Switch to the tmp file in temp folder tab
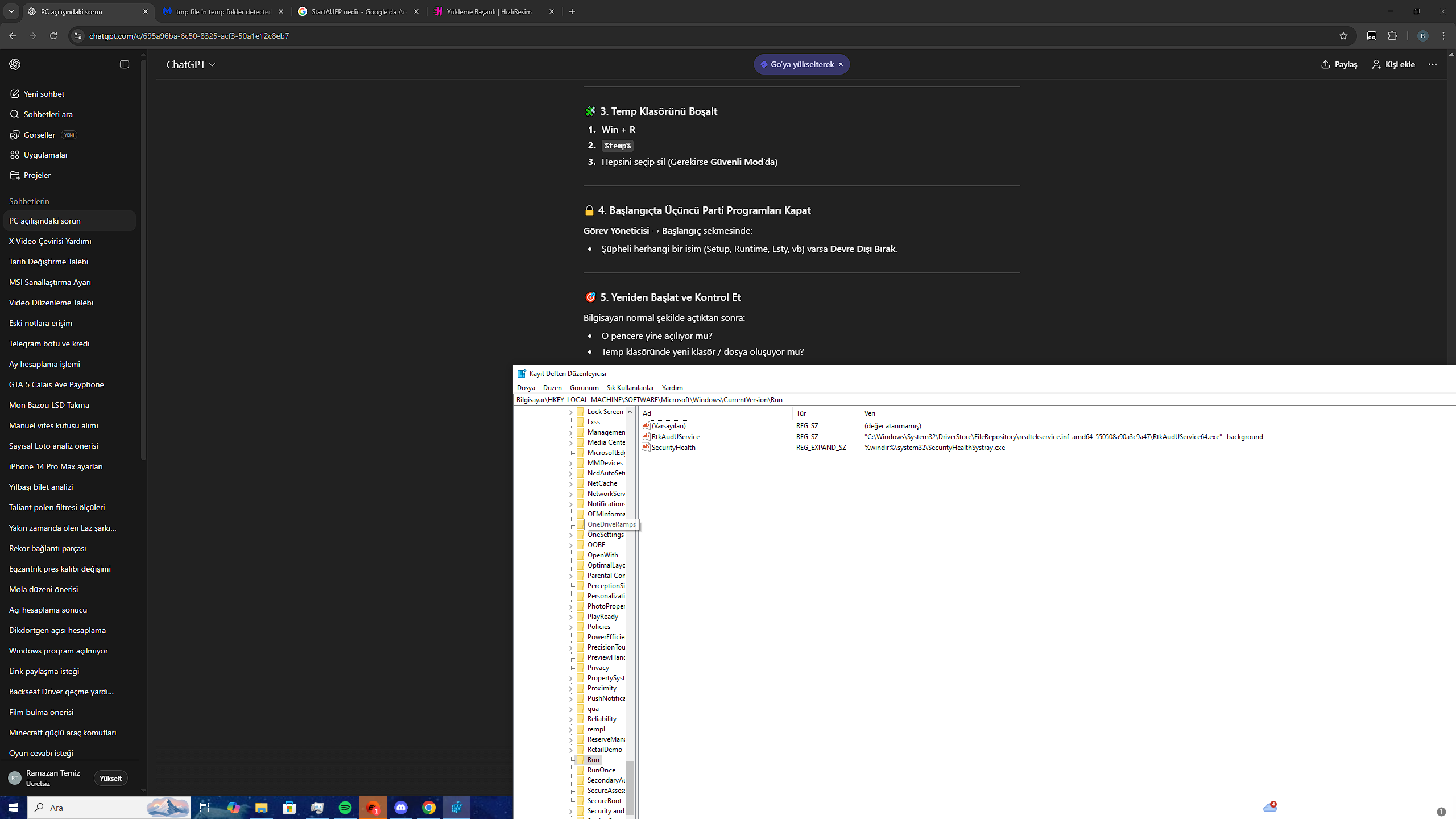Viewport: 1456px width, 819px height. [x=223, y=11]
